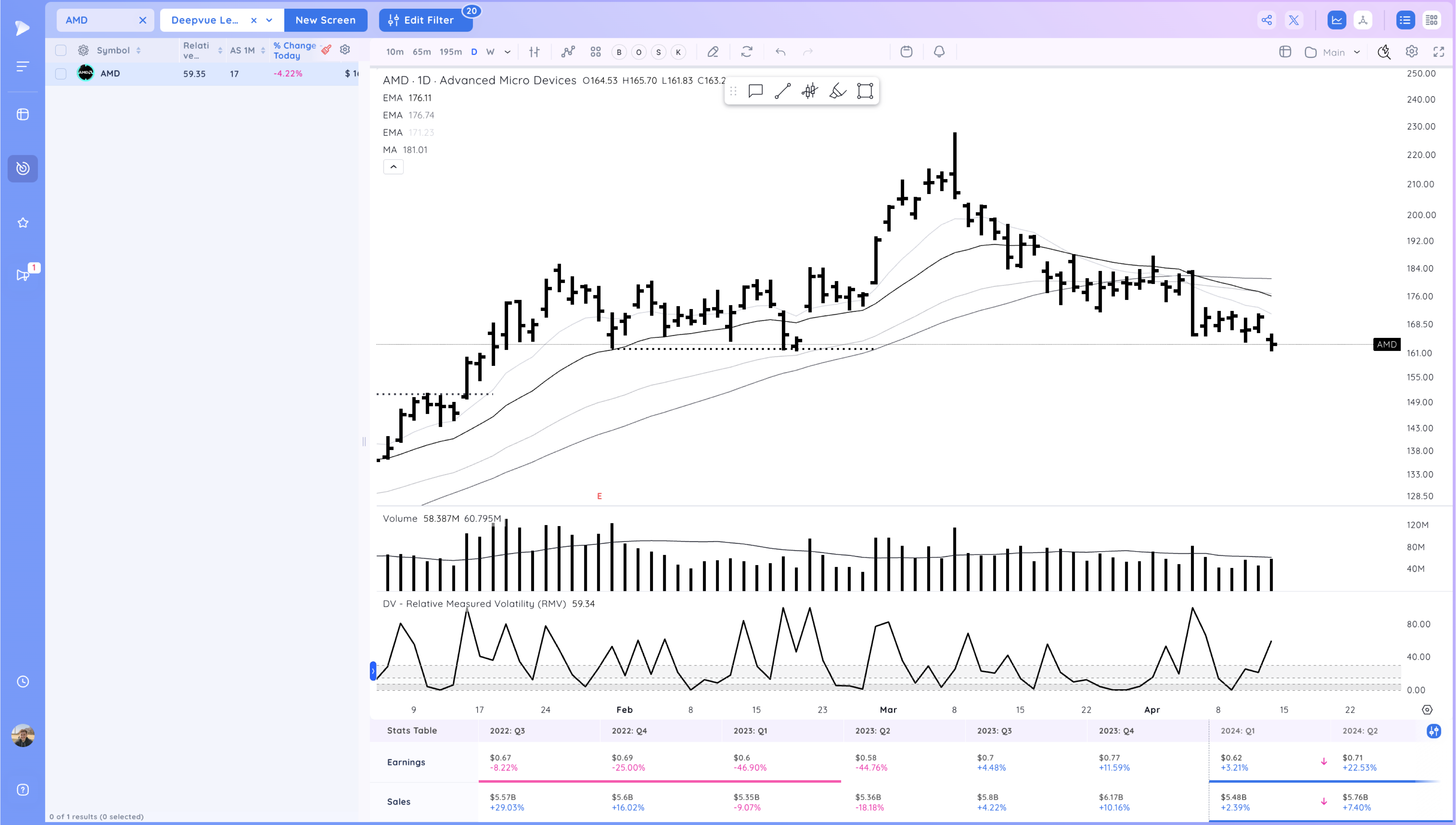Expand the timeframe dropdown arrow after W
1456x825 pixels.
(x=507, y=52)
